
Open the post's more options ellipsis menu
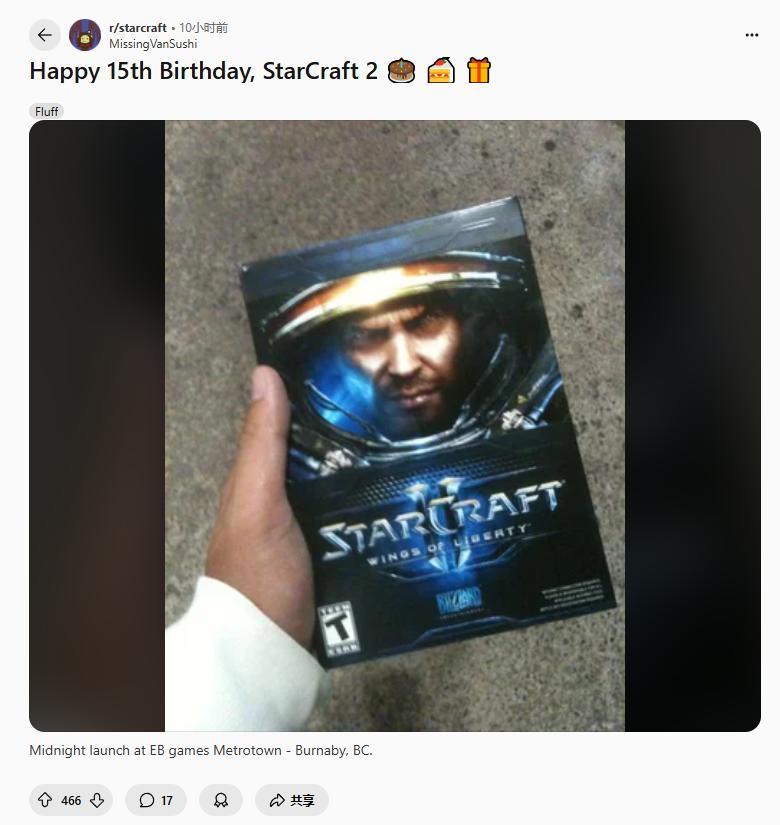(752, 35)
